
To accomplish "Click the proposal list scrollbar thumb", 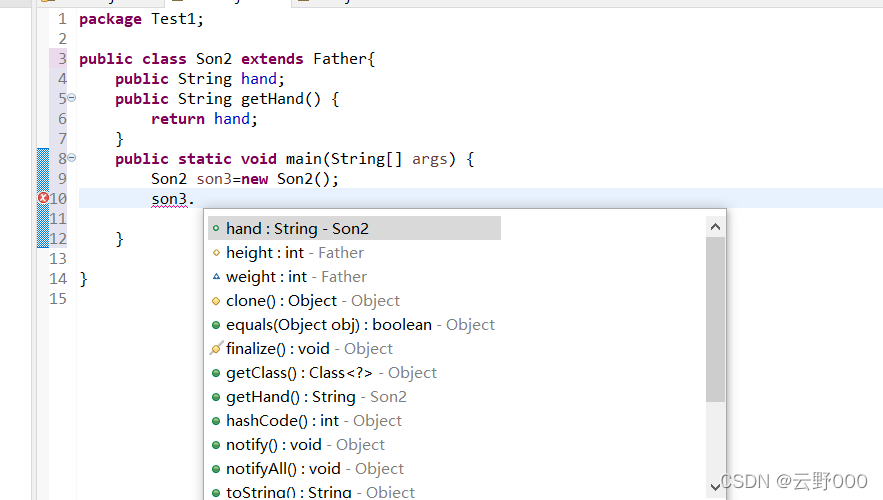I will 716,319.
